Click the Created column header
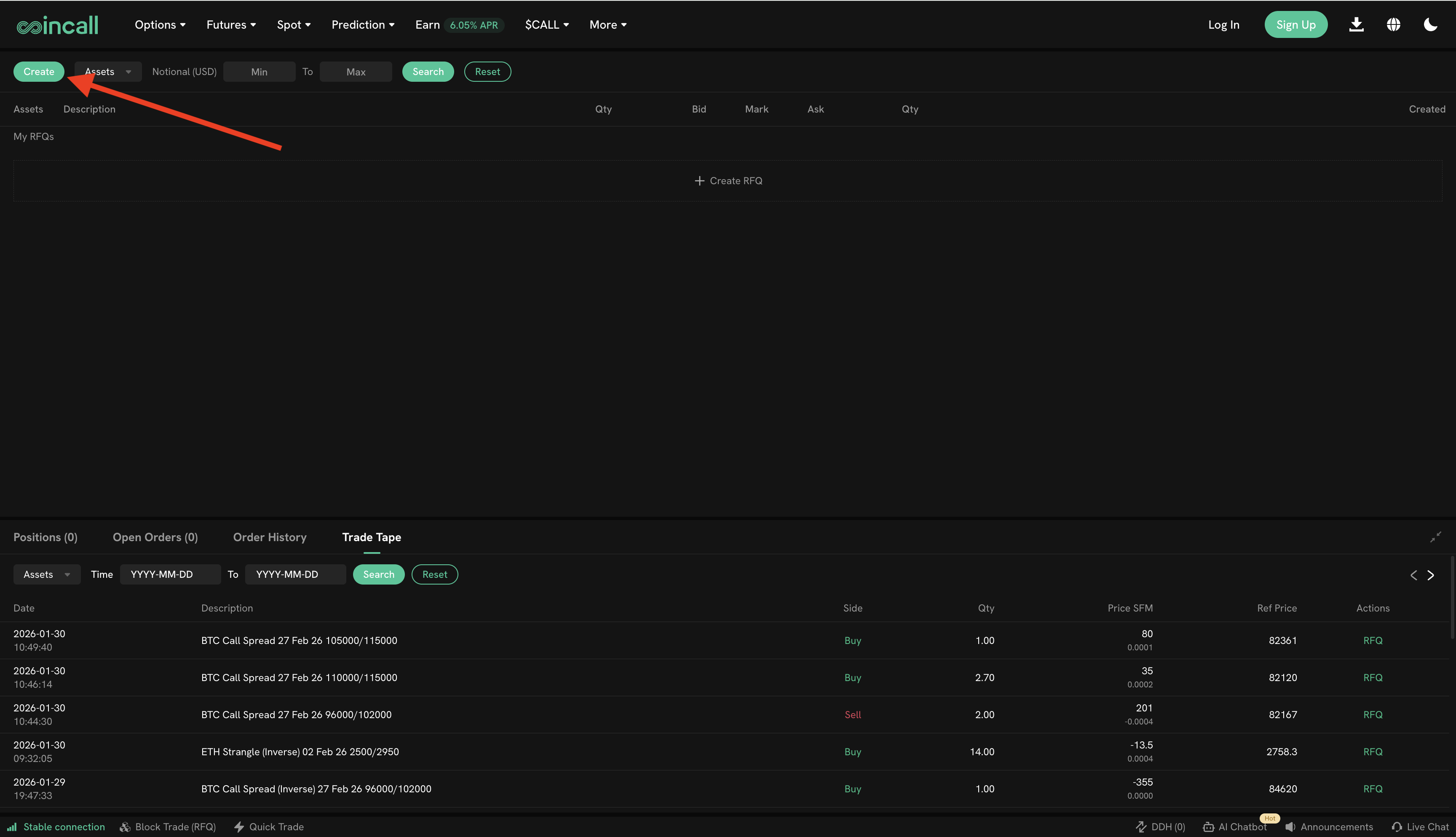 click(1427, 109)
